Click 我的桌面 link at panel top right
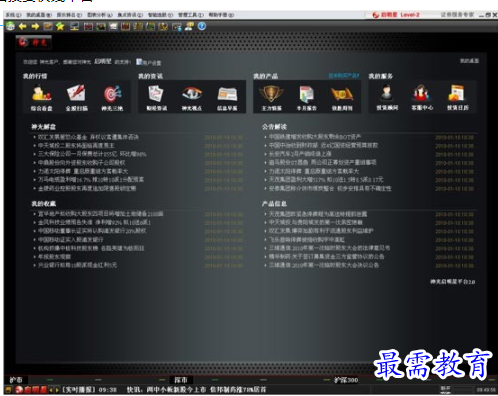 point(469,61)
